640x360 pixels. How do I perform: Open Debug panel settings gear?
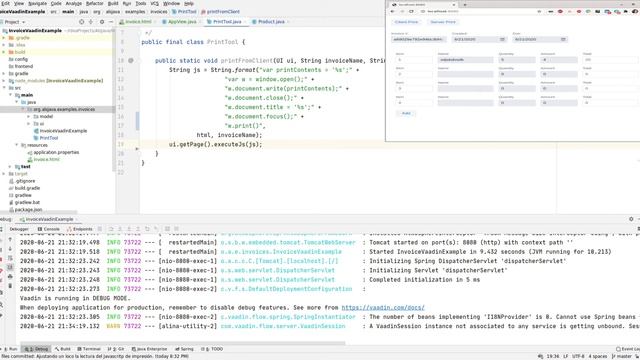[x=631, y=219]
